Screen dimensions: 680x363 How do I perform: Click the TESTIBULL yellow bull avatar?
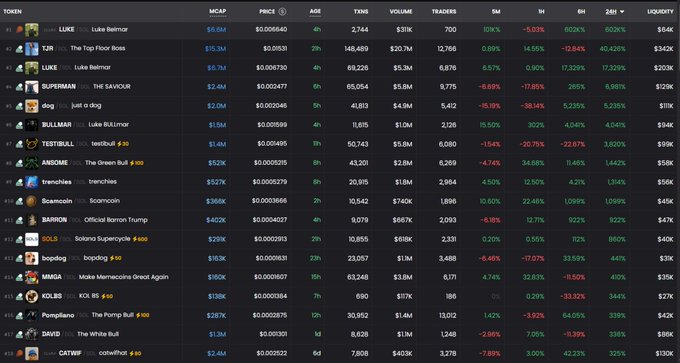tap(32, 144)
